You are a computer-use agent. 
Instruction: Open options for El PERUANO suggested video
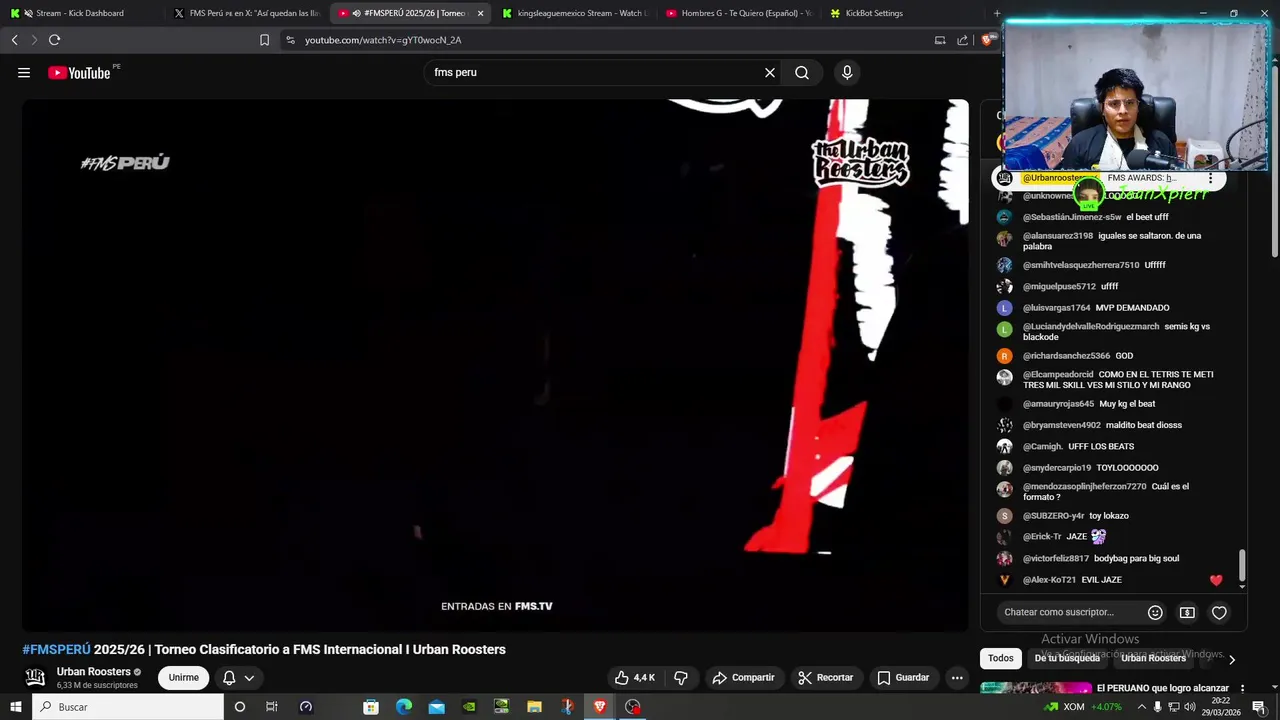click(x=1243, y=688)
